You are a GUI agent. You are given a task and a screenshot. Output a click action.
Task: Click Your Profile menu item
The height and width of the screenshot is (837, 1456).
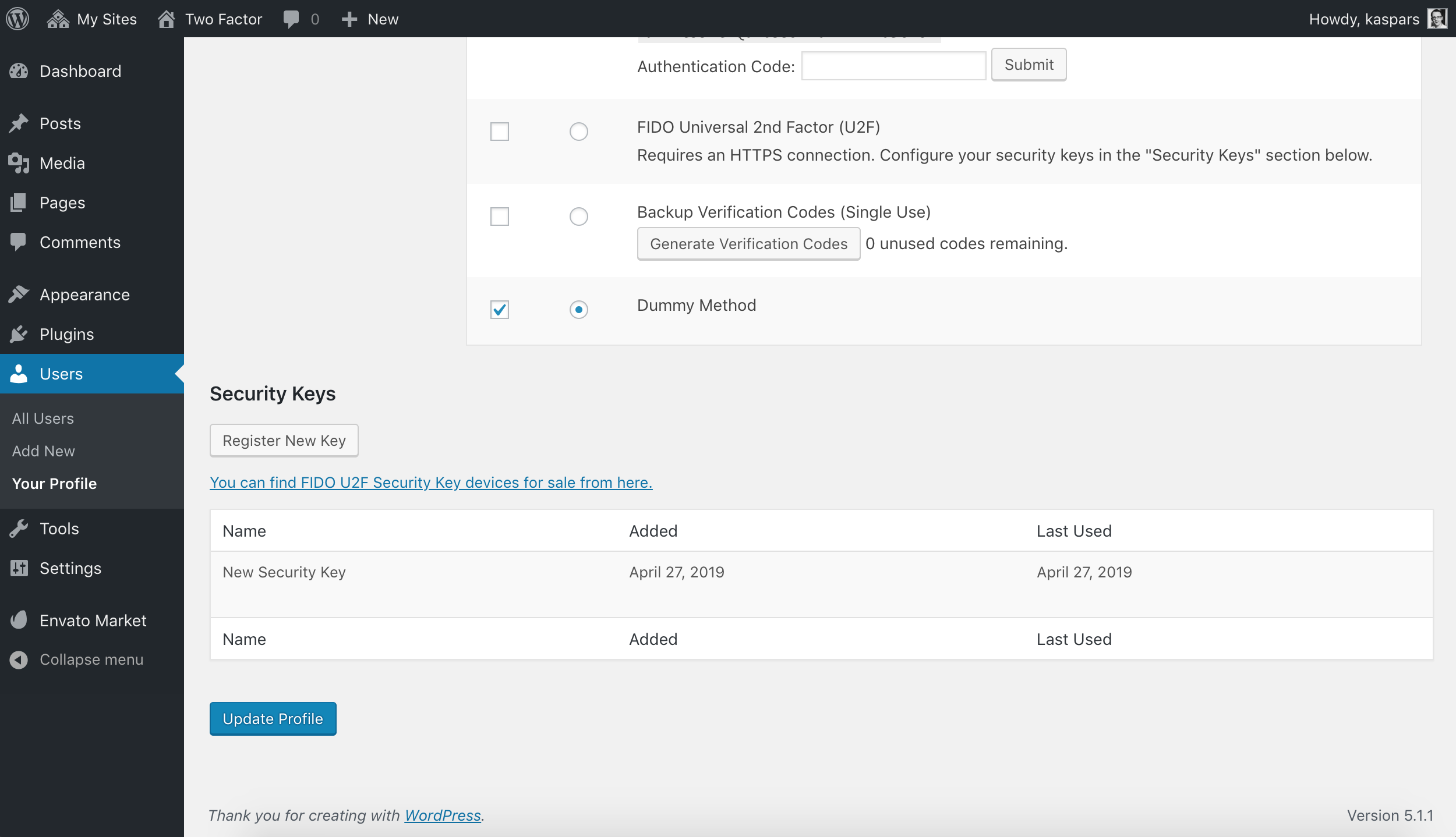[x=54, y=482]
